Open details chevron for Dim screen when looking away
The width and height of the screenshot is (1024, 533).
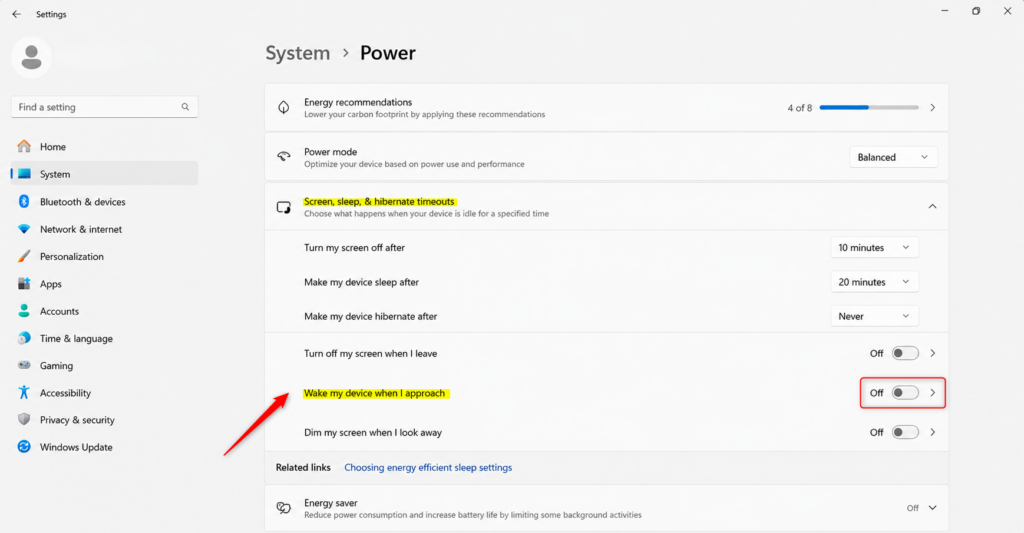pyautogui.click(x=933, y=432)
